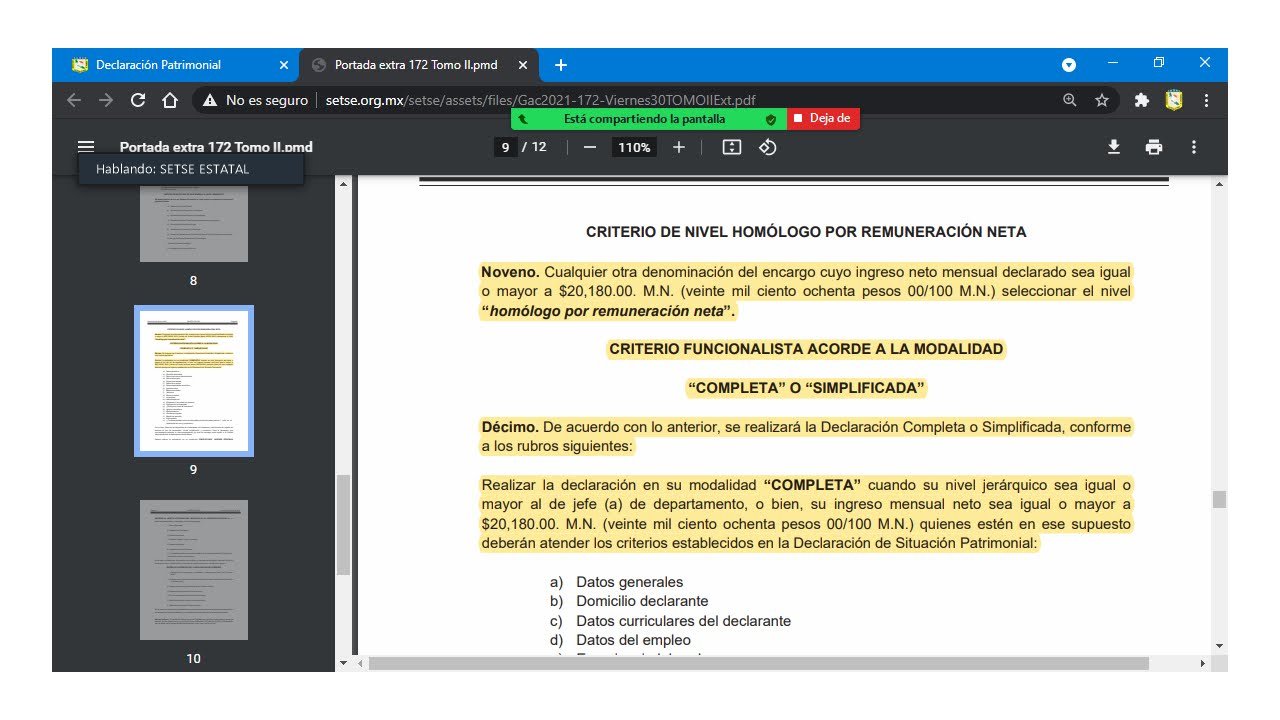
Task: Print the PDF document
Action: [x=1154, y=147]
